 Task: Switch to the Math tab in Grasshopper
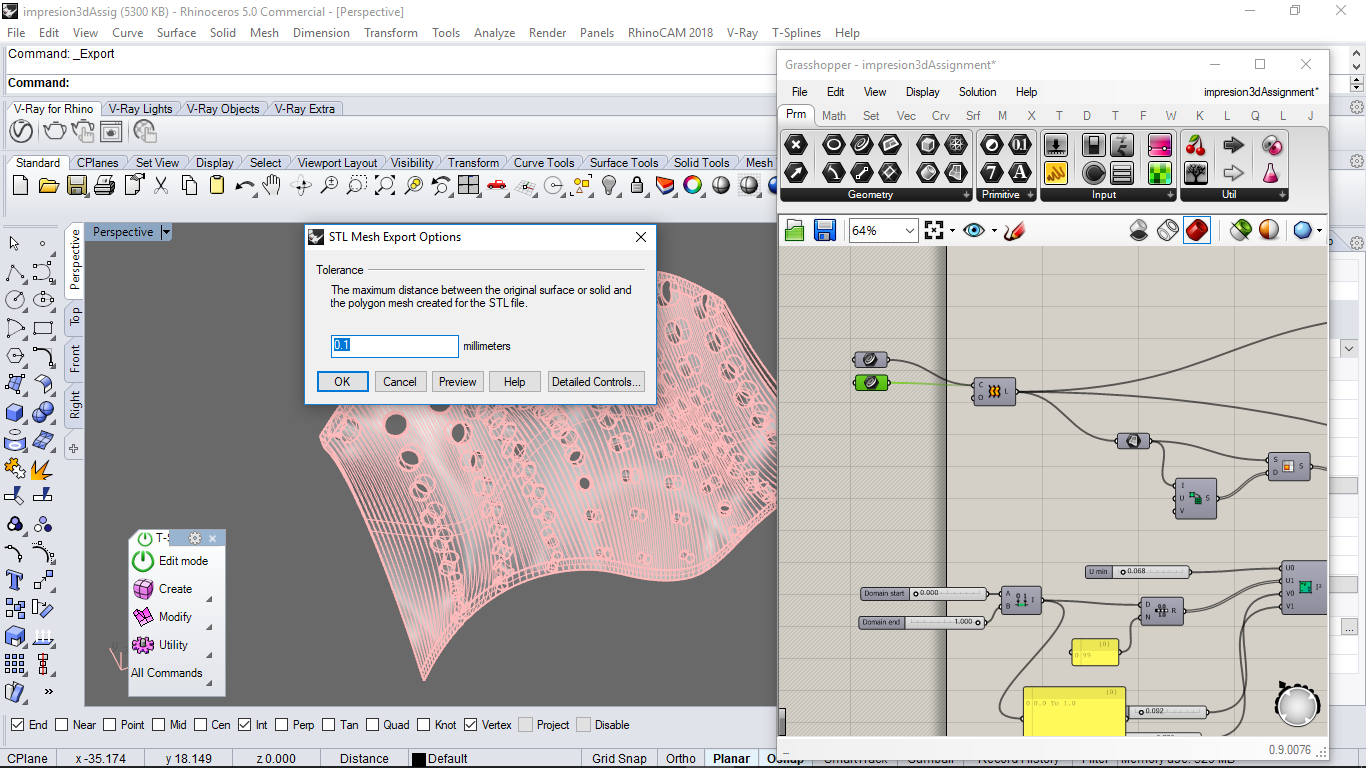pyautogui.click(x=834, y=116)
